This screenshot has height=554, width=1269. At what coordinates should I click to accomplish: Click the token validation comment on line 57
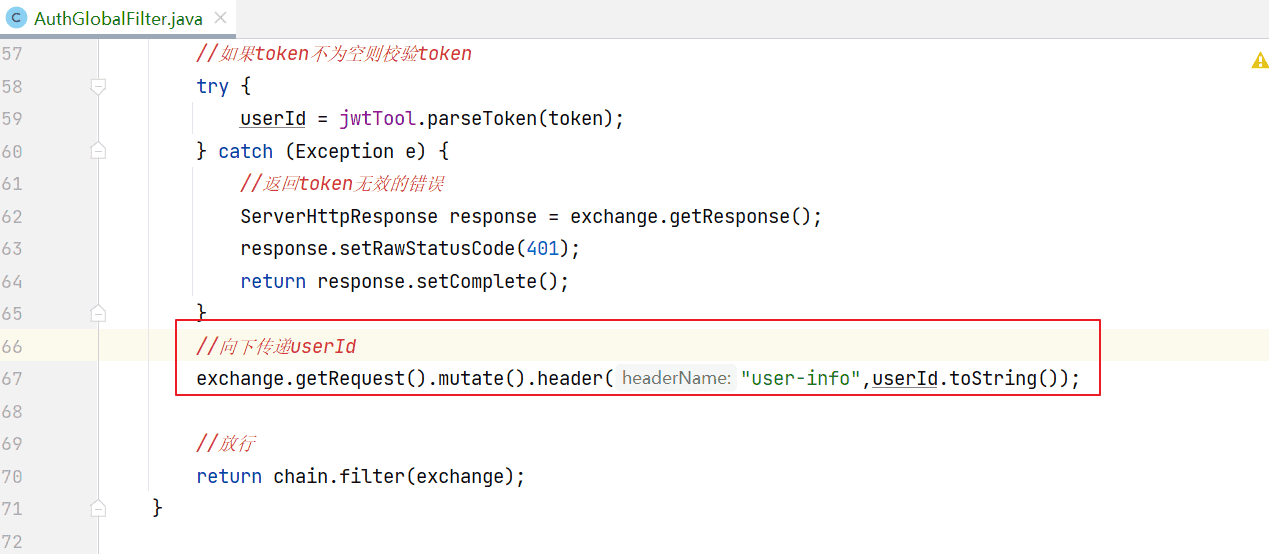(x=334, y=54)
